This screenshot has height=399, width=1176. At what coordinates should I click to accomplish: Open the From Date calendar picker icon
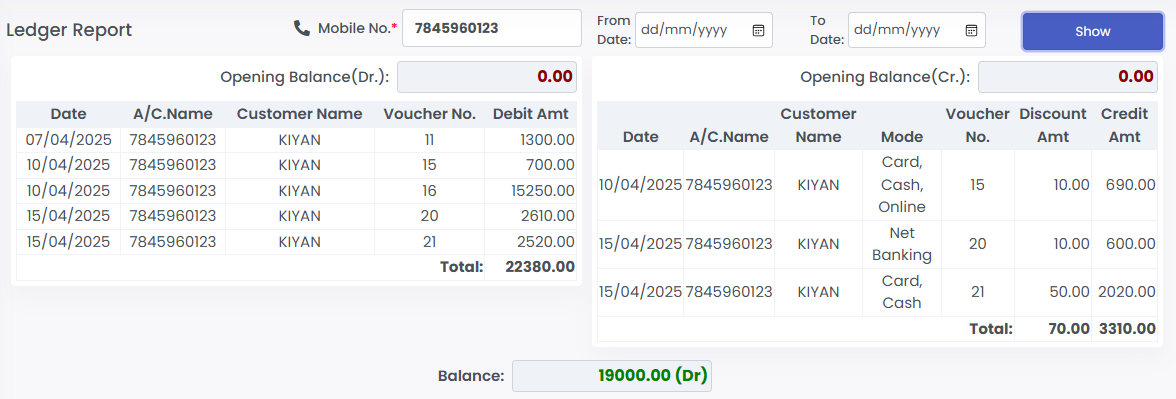[x=758, y=30]
